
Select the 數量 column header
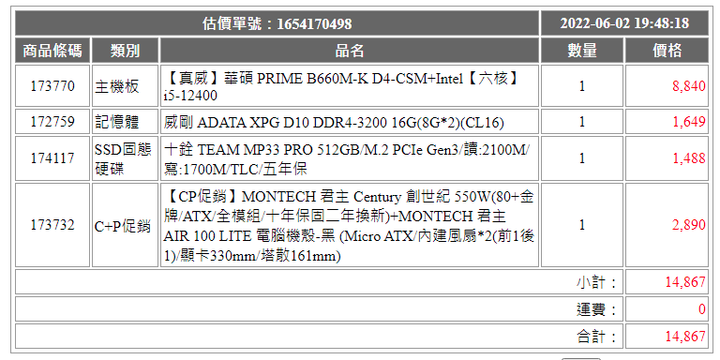(582, 51)
